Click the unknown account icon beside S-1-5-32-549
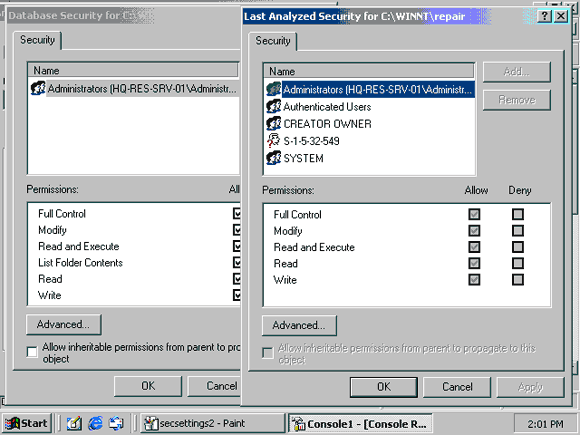This screenshot has height=435, width=580. coord(274,141)
